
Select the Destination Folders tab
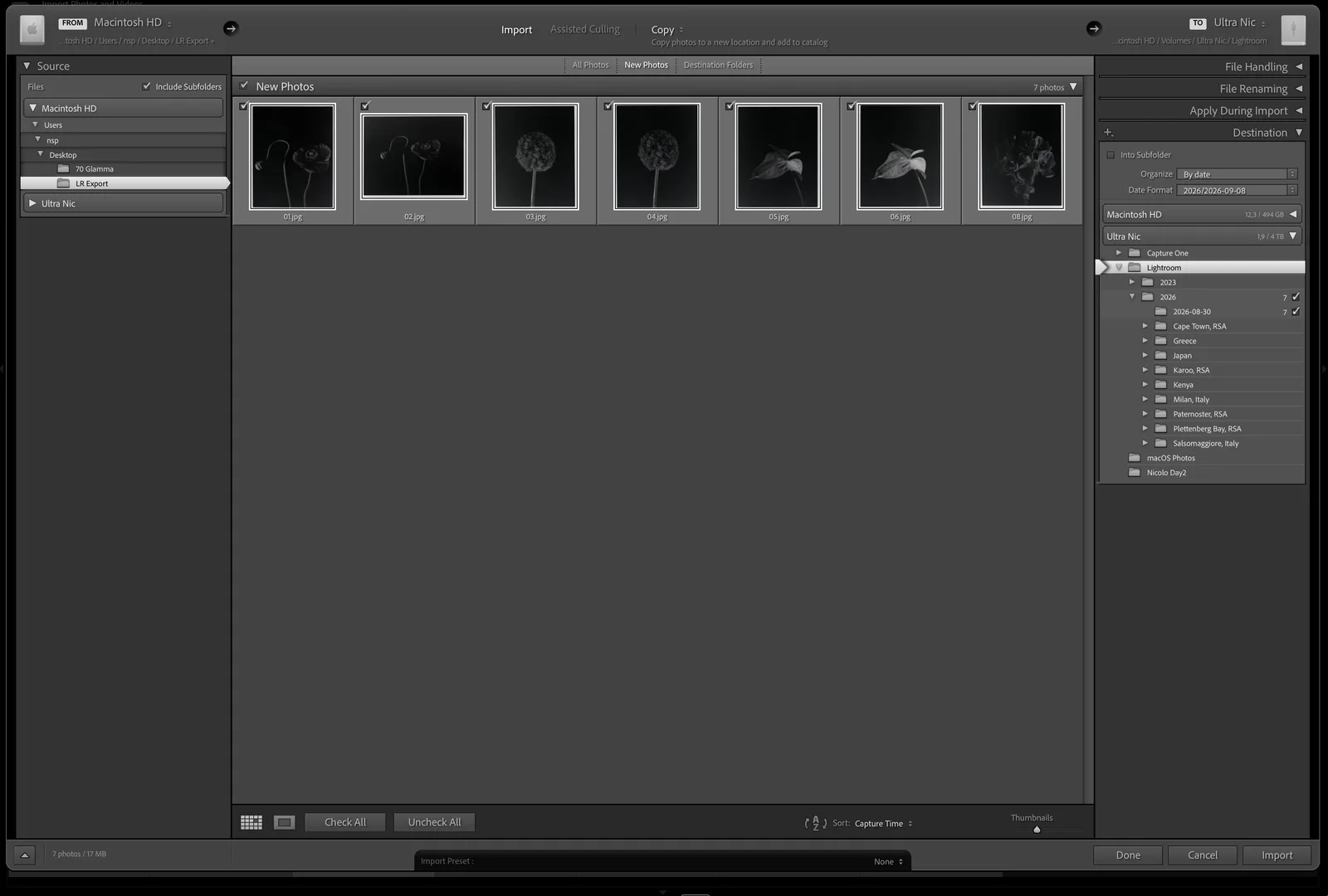click(x=718, y=65)
